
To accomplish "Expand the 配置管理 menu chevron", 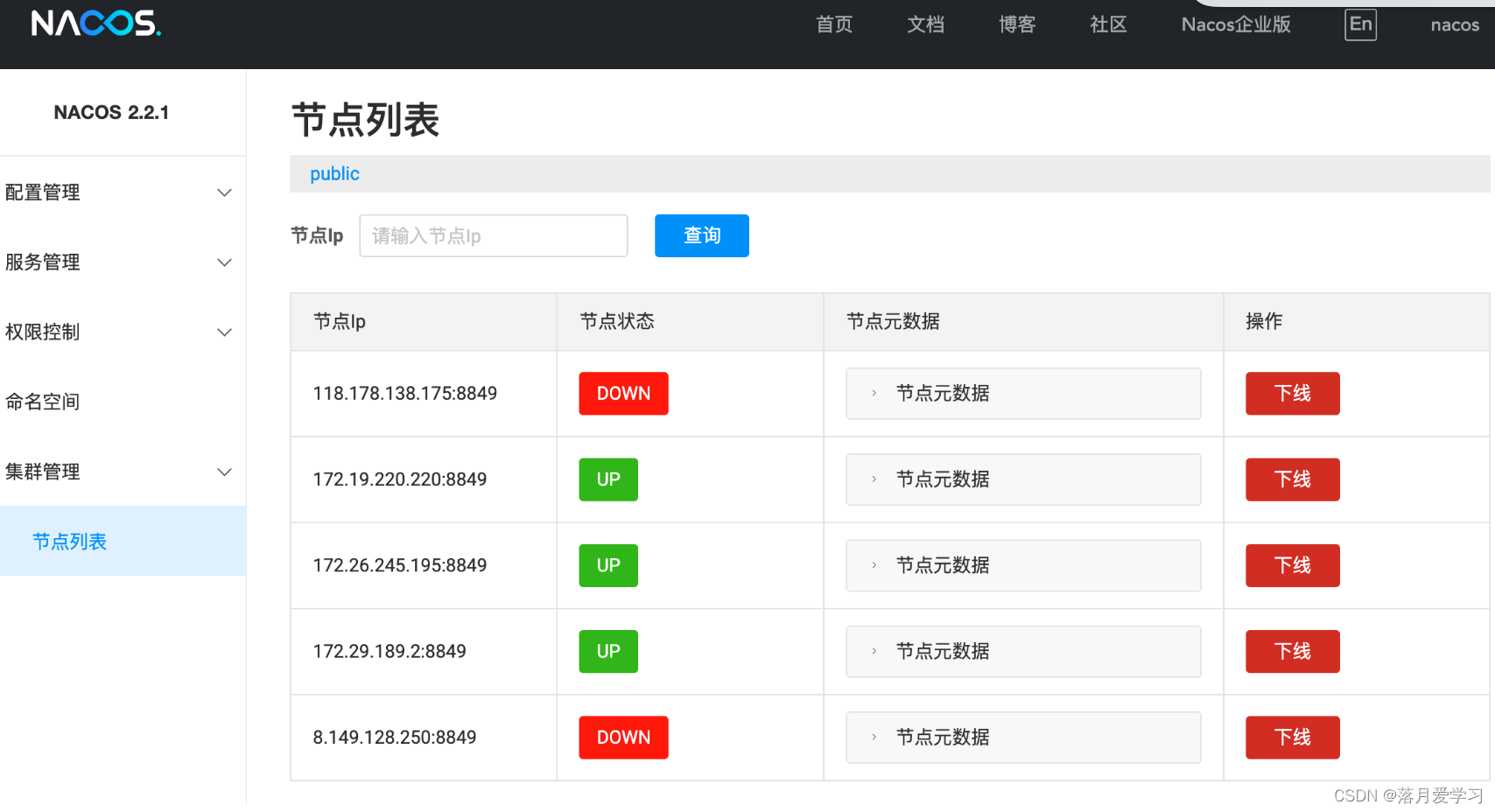I will pyautogui.click(x=224, y=192).
